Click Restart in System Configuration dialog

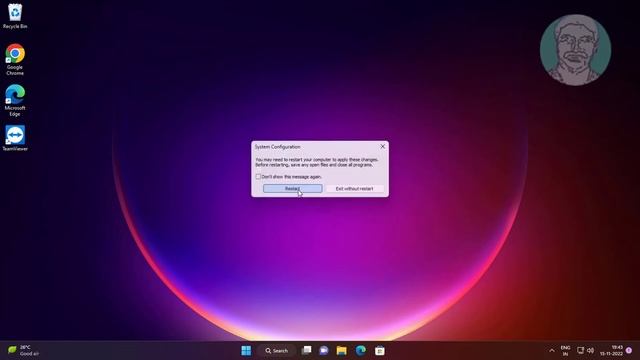point(293,189)
